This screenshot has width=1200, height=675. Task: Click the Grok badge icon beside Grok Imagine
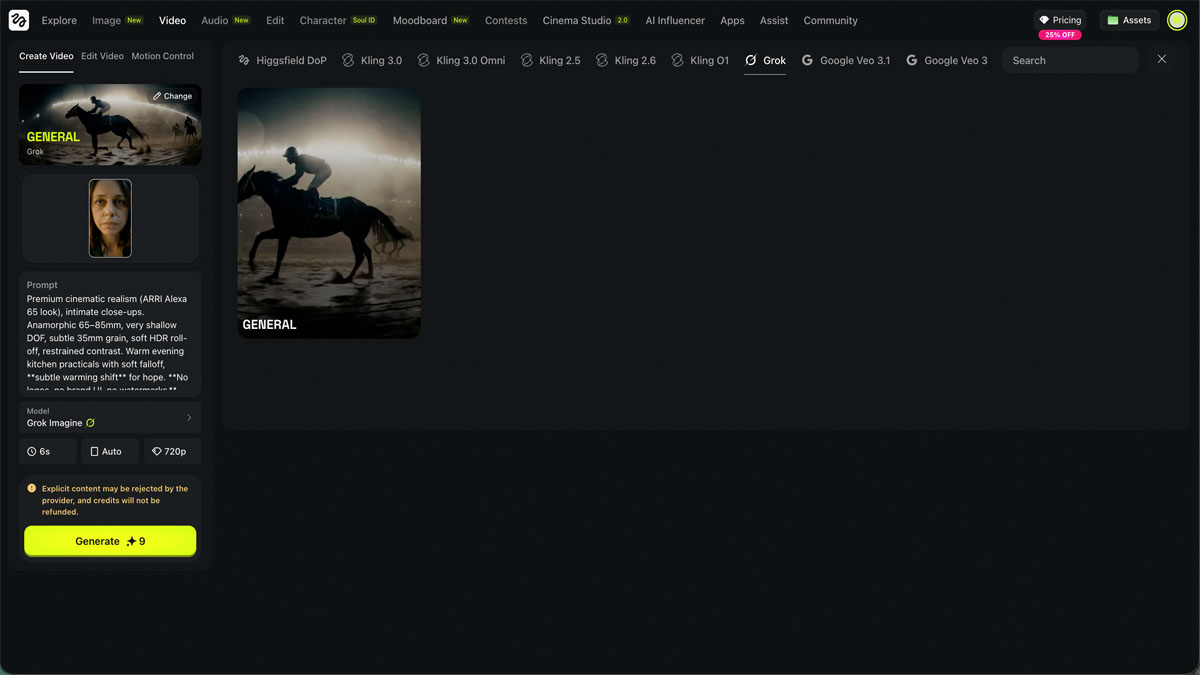coord(90,423)
